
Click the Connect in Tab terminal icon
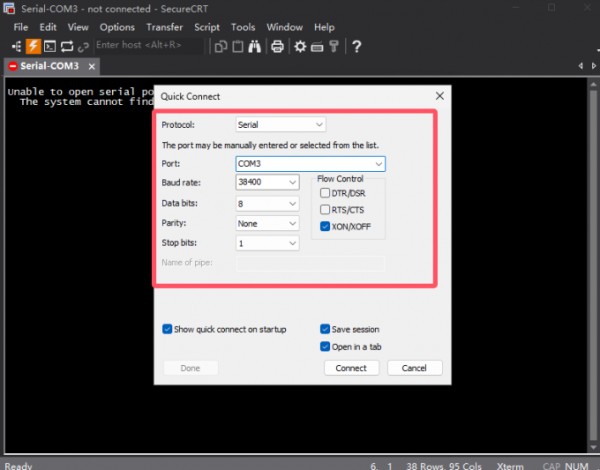50,47
